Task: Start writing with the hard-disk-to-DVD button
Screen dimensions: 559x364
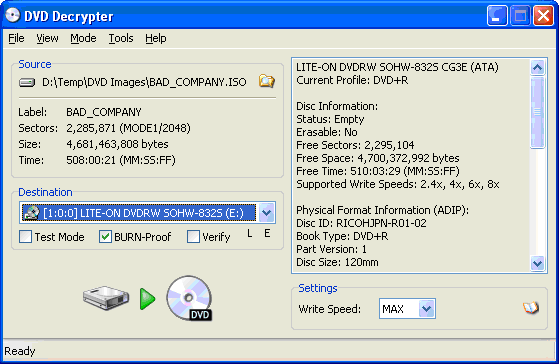Action: coord(148,298)
